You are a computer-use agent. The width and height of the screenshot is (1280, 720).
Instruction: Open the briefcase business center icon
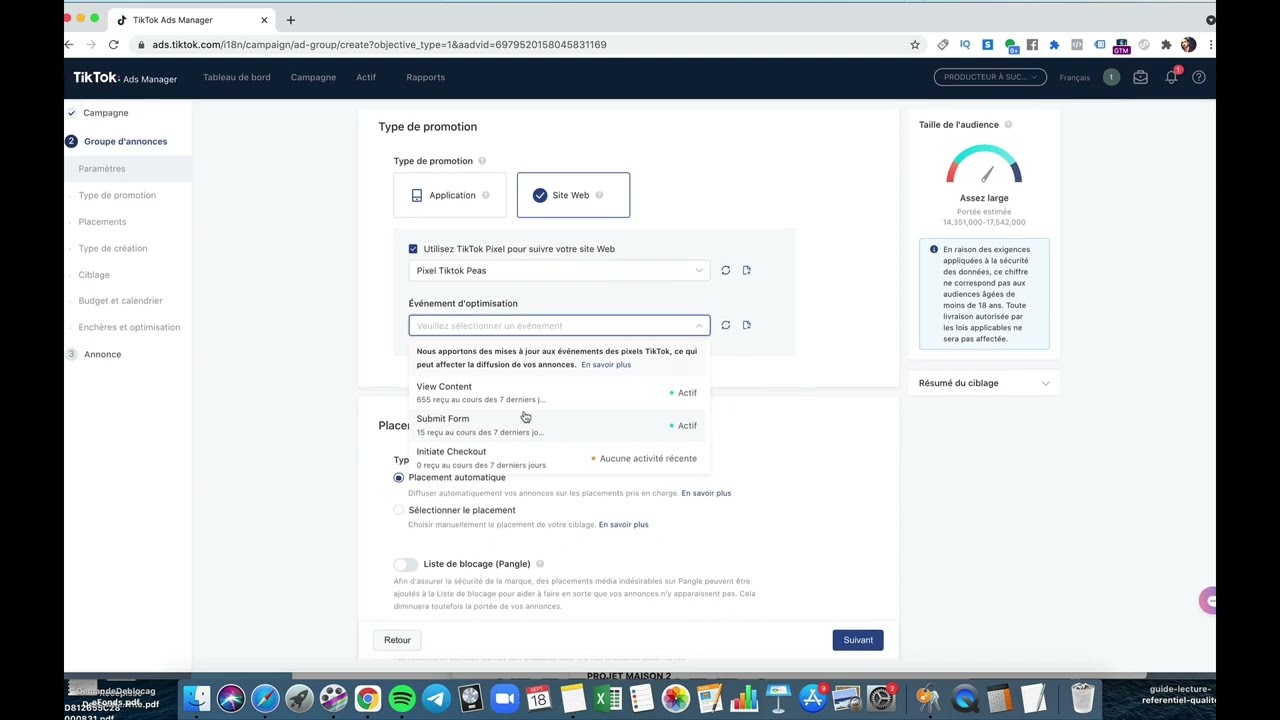point(1140,77)
